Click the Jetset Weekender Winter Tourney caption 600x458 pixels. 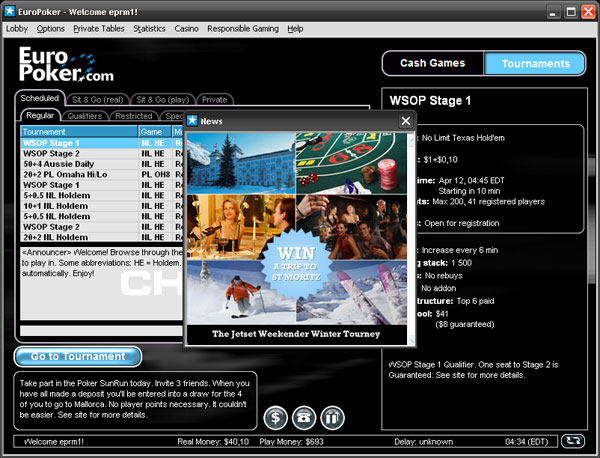(296, 334)
